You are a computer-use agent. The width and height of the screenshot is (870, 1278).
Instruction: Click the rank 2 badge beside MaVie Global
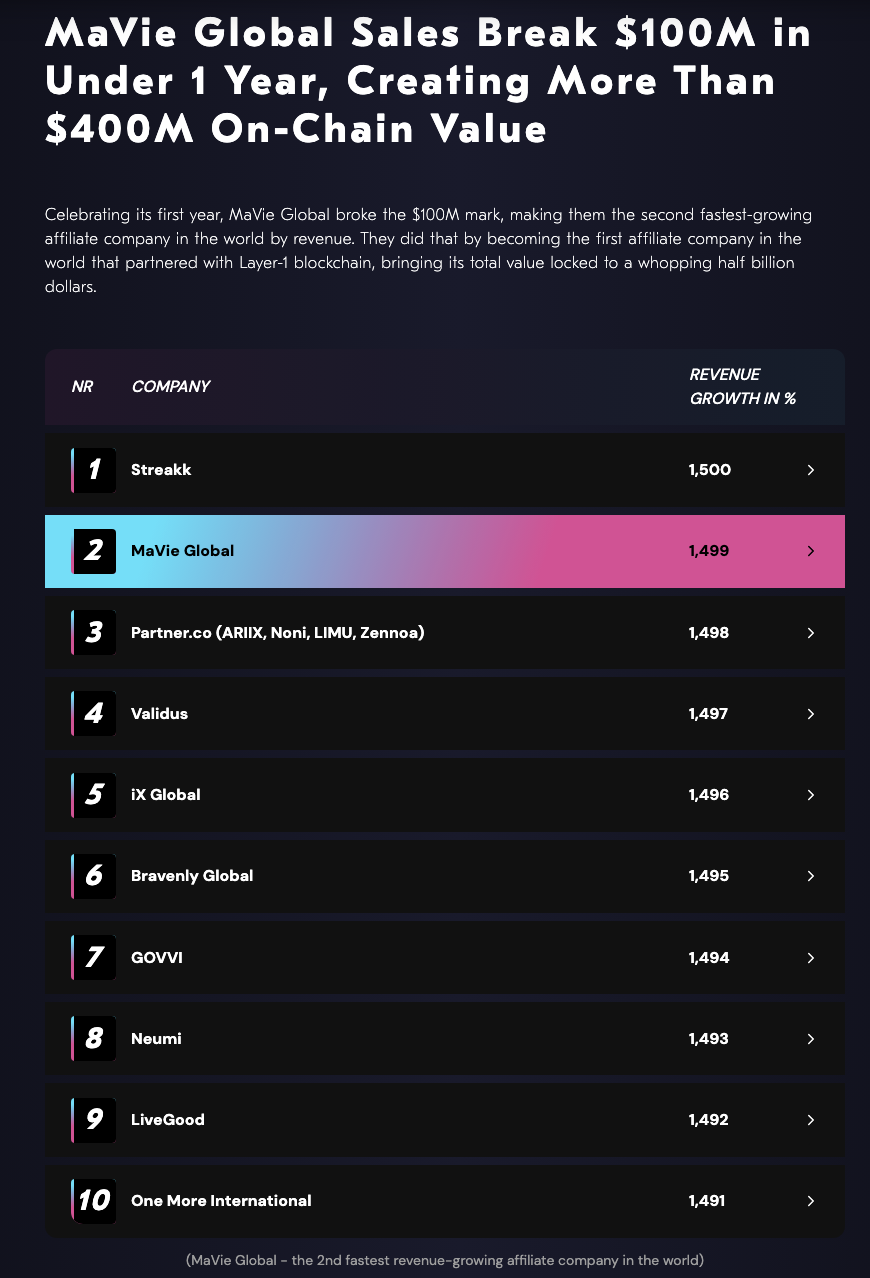pyautogui.click(x=94, y=551)
